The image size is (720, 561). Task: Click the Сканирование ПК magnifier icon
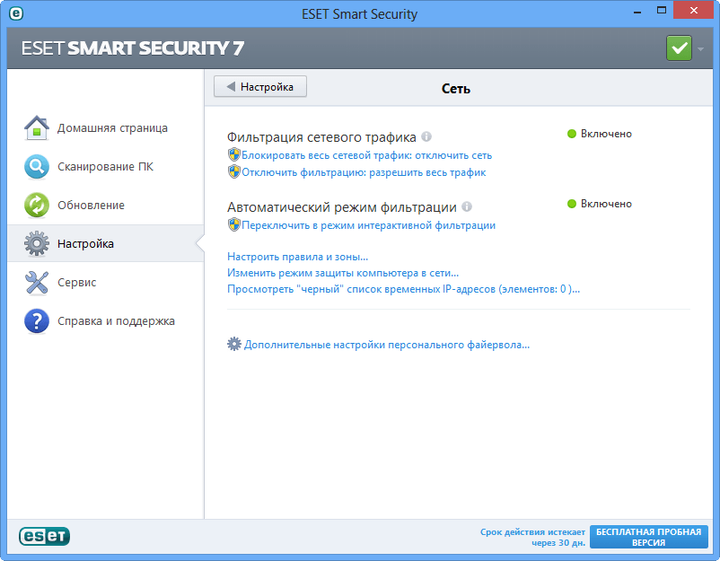click(37, 166)
